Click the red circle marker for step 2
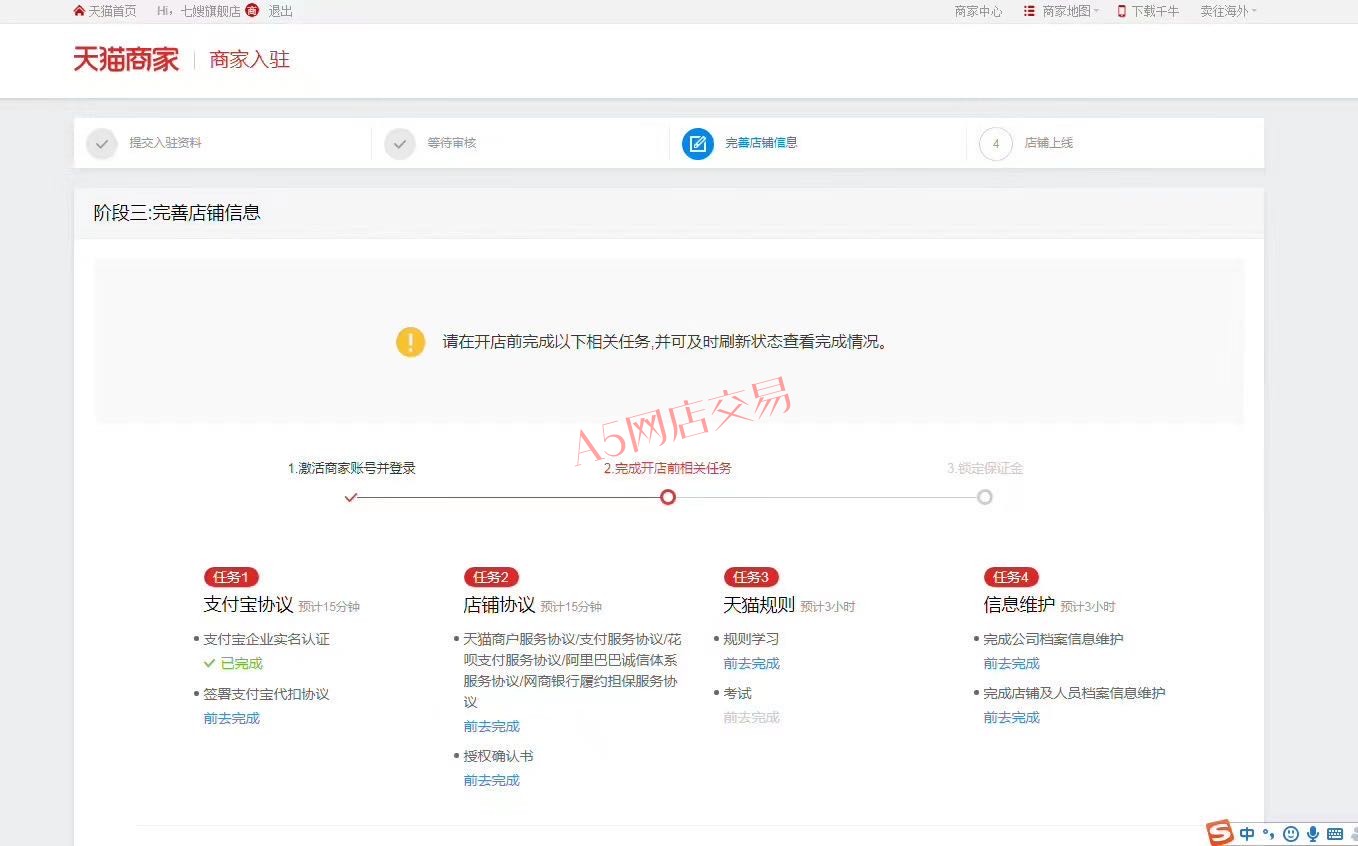This screenshot has width=1358, height=846. tap(668, 497)
